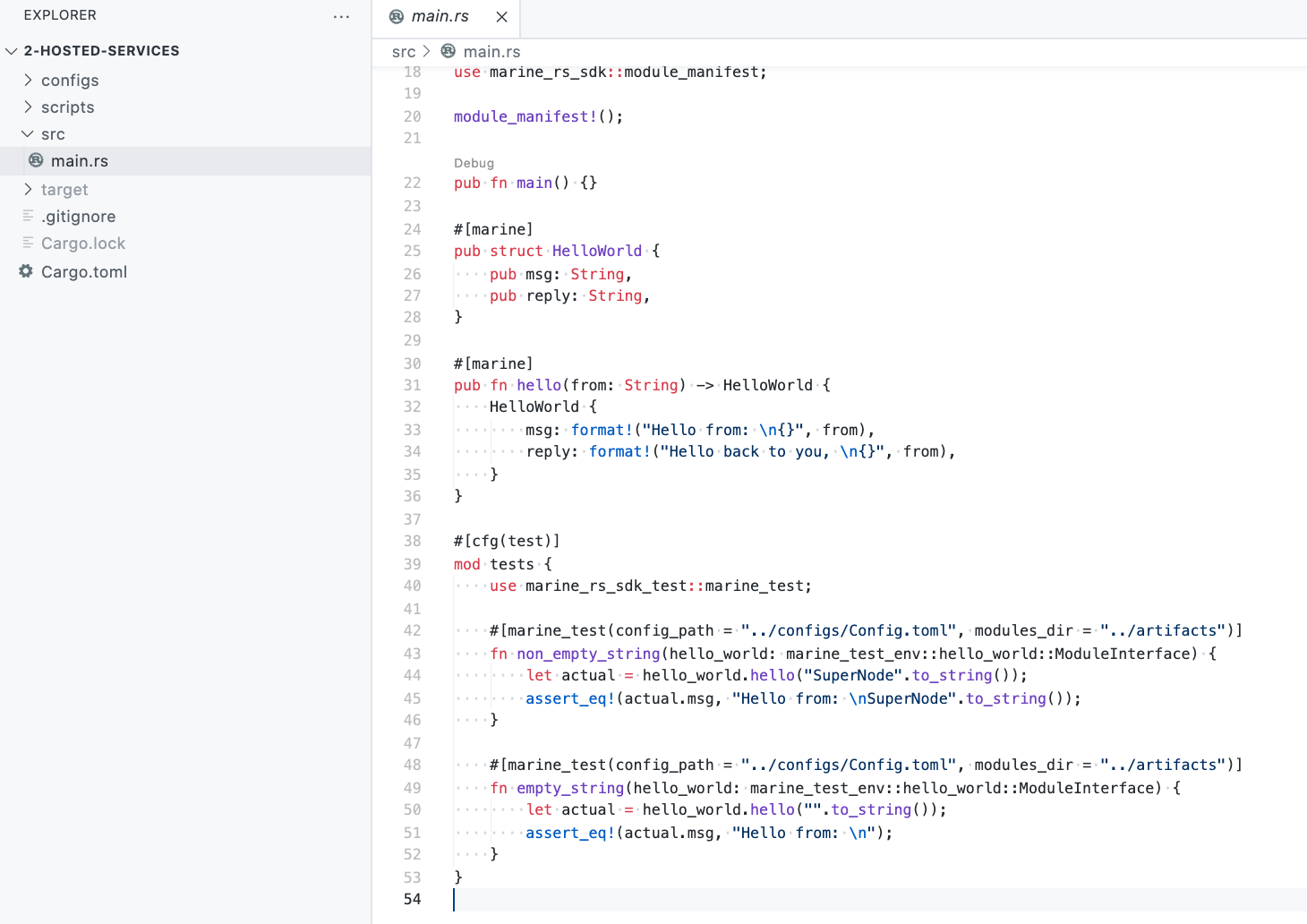
Task: Click the Debug code lens above main
Action: [x=474, y=163]
